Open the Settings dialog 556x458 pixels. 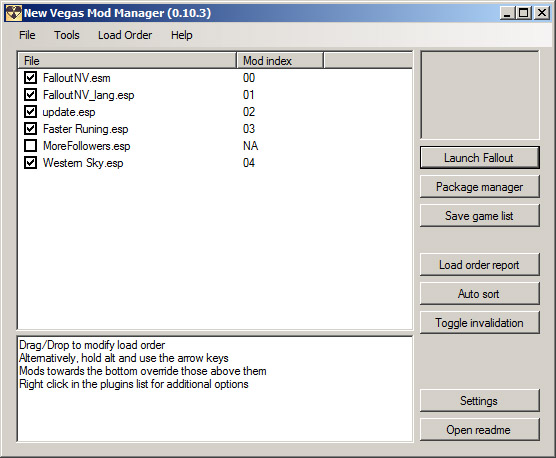coord(479,401)
